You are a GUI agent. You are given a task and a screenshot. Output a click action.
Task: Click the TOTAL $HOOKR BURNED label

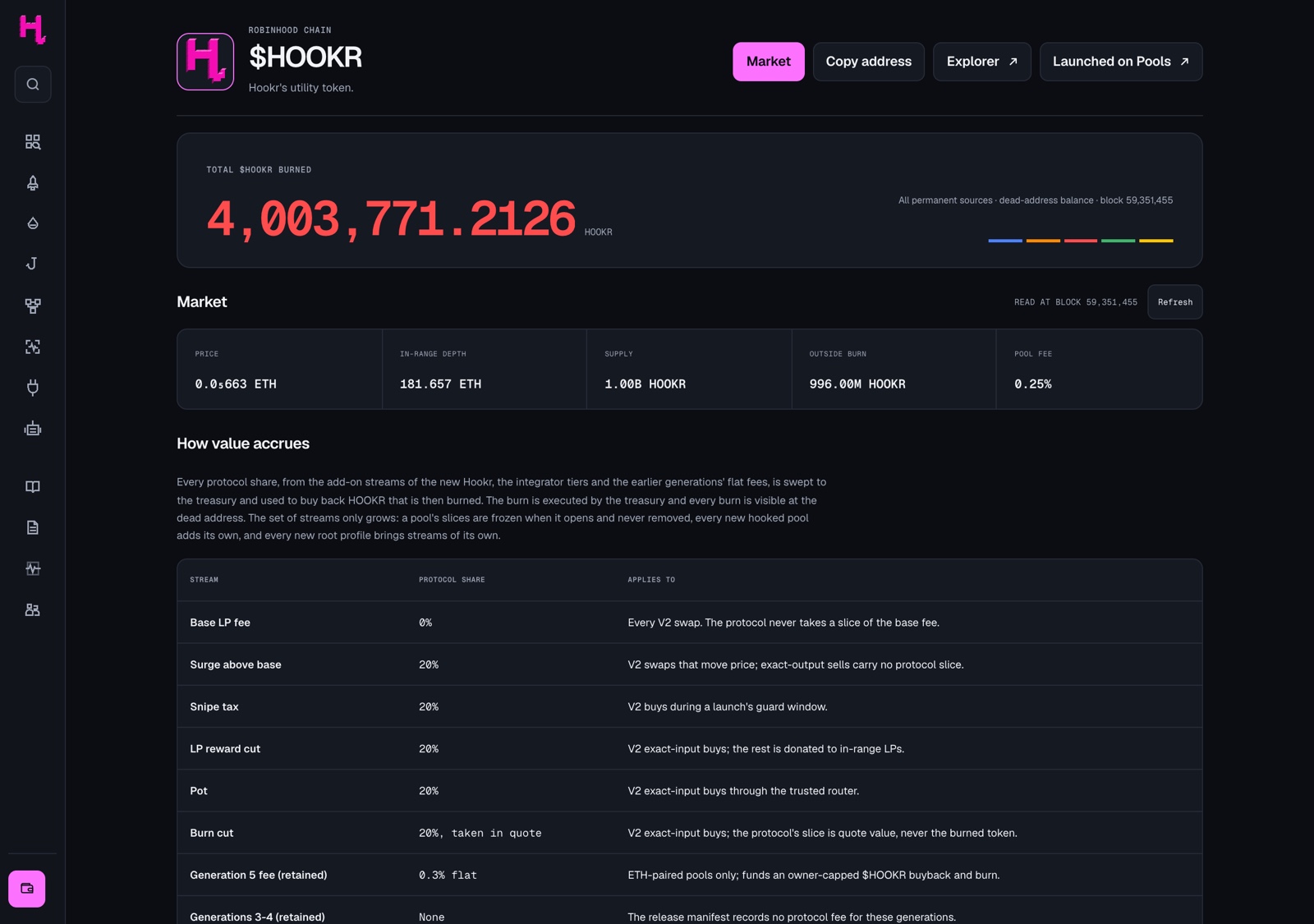pyautogui.click(x=259, y=170)
